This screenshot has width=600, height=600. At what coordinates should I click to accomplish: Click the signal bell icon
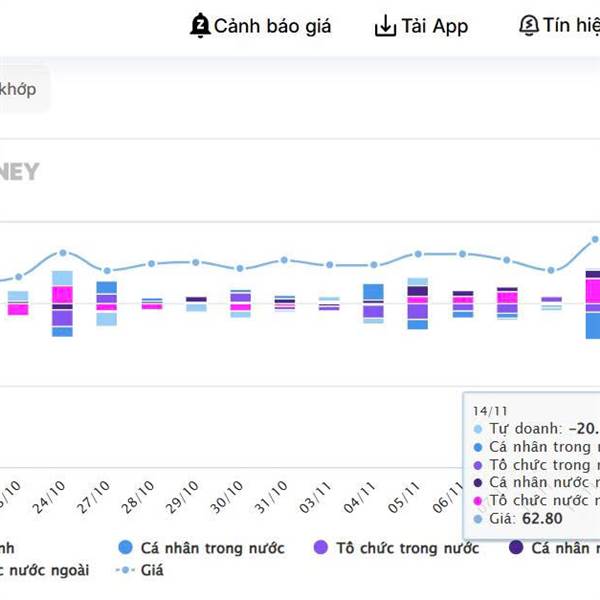click(x=529, y=26)
